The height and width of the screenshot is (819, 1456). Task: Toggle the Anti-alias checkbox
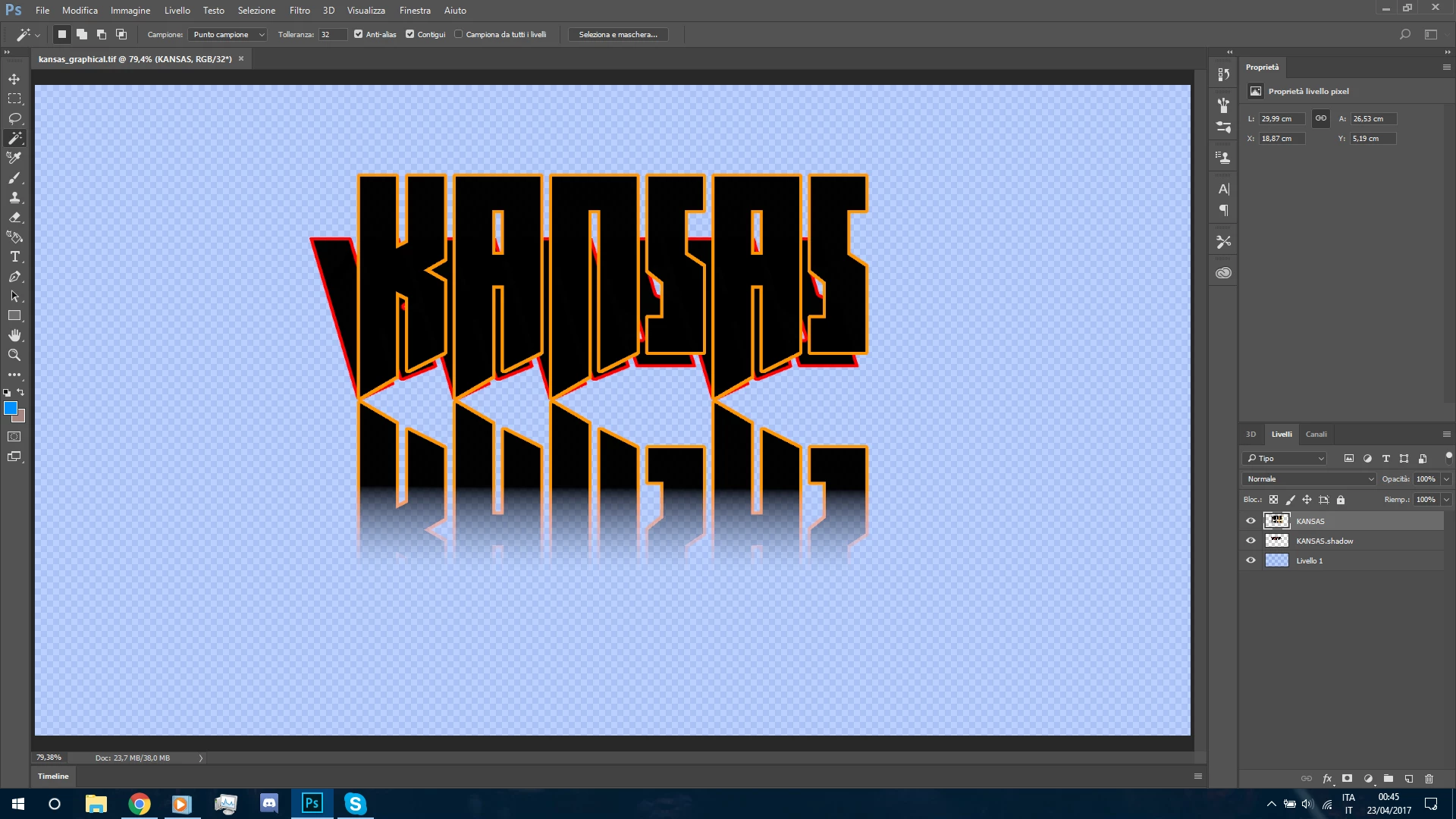point(359,34)
